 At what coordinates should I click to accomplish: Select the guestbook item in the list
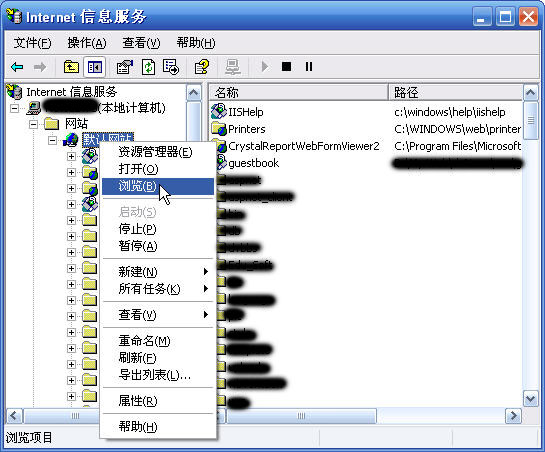(x=253, y=163)
